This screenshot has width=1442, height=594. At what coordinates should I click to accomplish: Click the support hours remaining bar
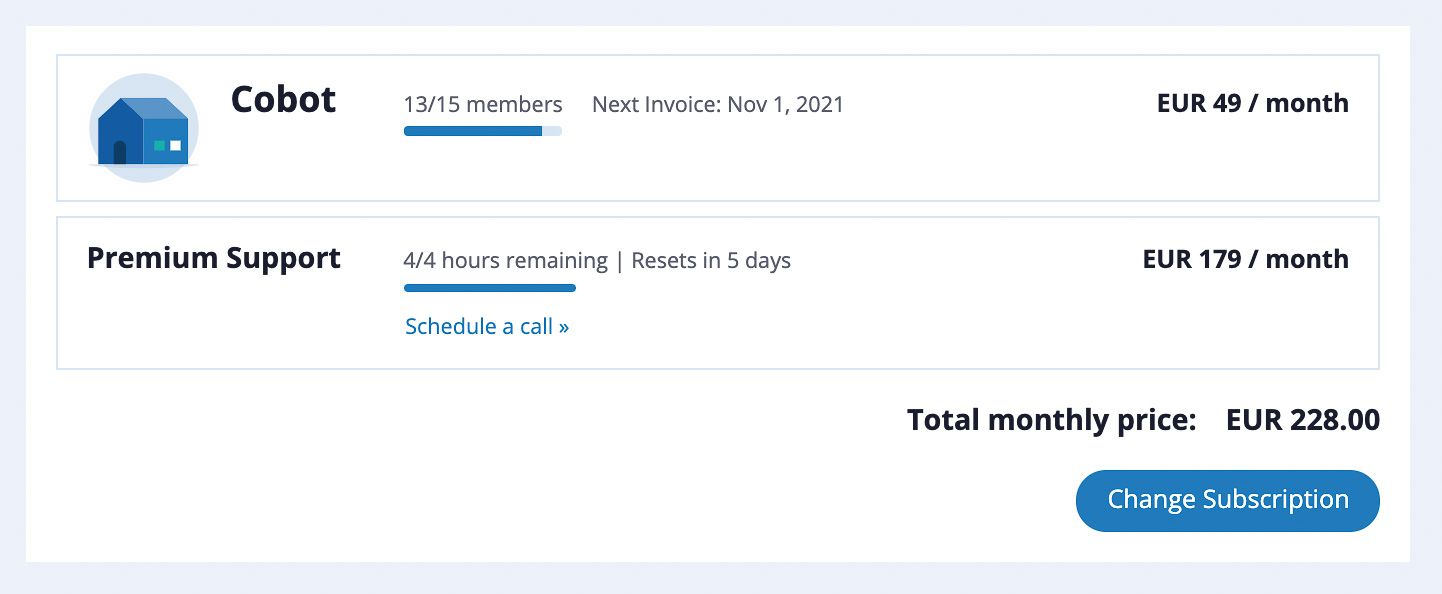tap(490, 288)
